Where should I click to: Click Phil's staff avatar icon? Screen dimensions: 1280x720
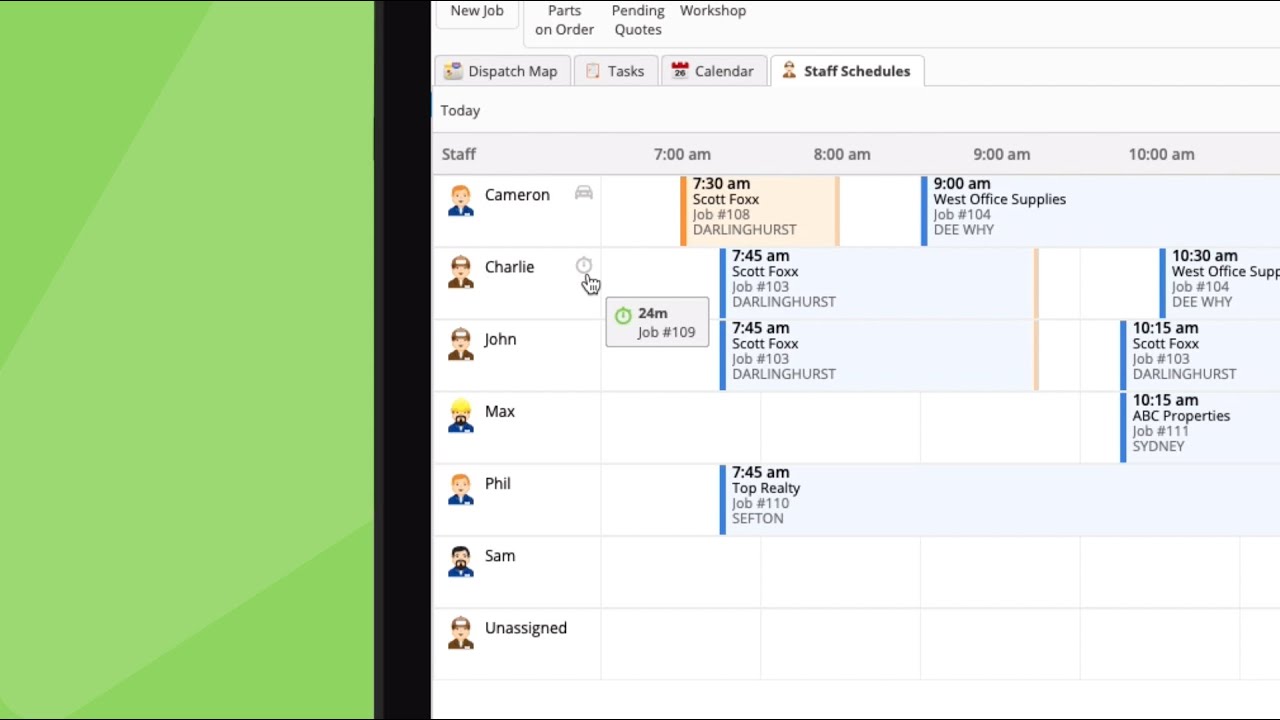(x=460, y=488)
